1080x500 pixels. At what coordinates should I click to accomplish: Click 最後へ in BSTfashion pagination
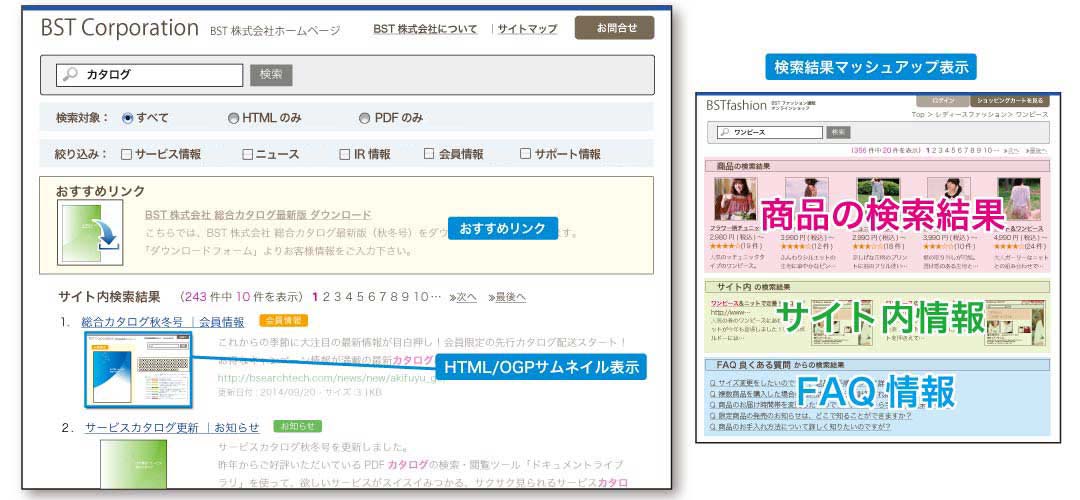pyautogui.click(x=1037, y=149)
